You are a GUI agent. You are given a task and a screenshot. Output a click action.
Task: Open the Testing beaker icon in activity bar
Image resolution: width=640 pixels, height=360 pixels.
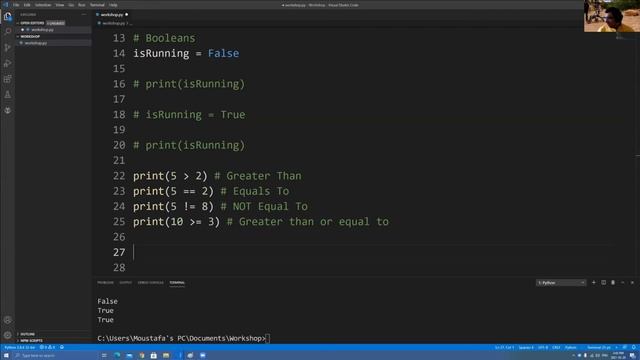(x=8, y=95)
